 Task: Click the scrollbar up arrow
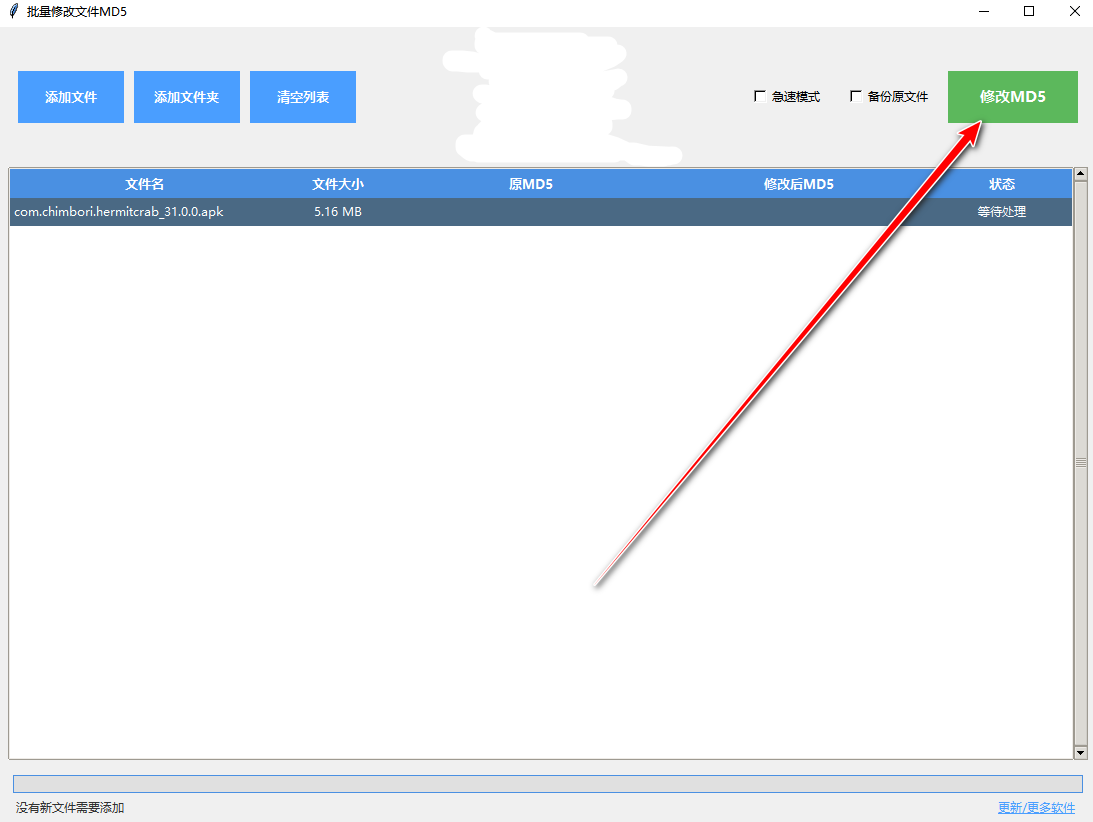[x=1080, y=175]
